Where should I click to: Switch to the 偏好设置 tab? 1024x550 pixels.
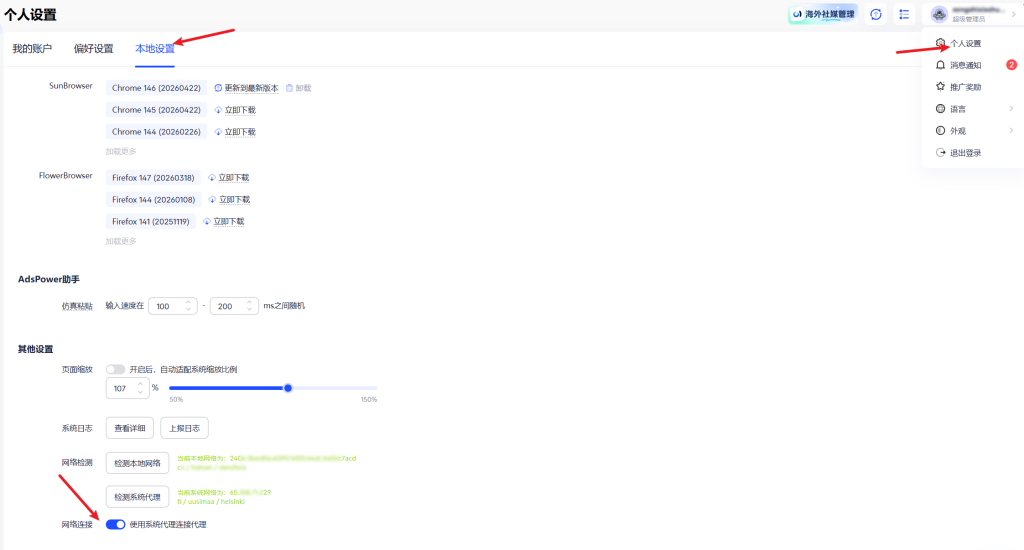click(x=93, y=48)
